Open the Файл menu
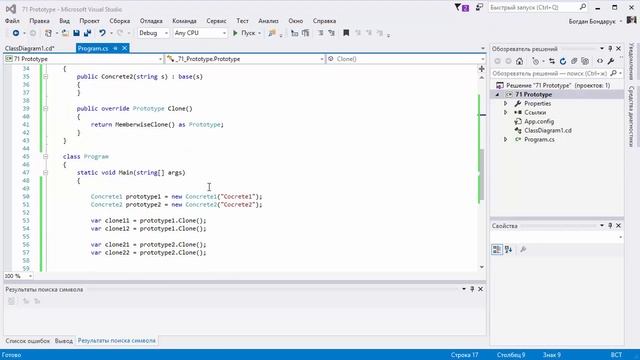The width and height of the screenshot is (640, 360). click(12, 21)
